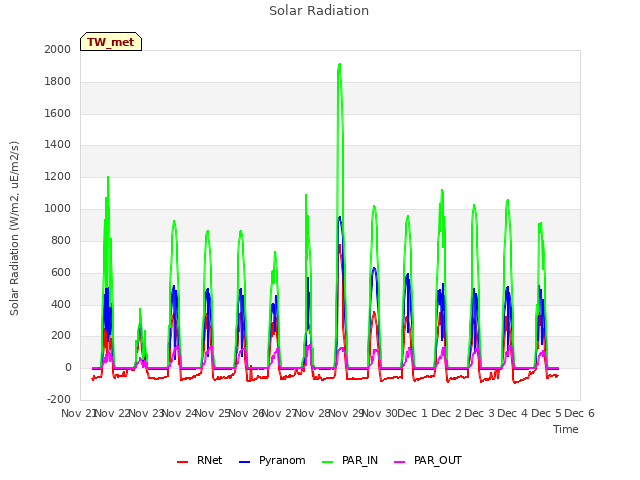640x480 pixels.
Task: Click the 1800 y-axis tick label
Action: coord(58,82)
